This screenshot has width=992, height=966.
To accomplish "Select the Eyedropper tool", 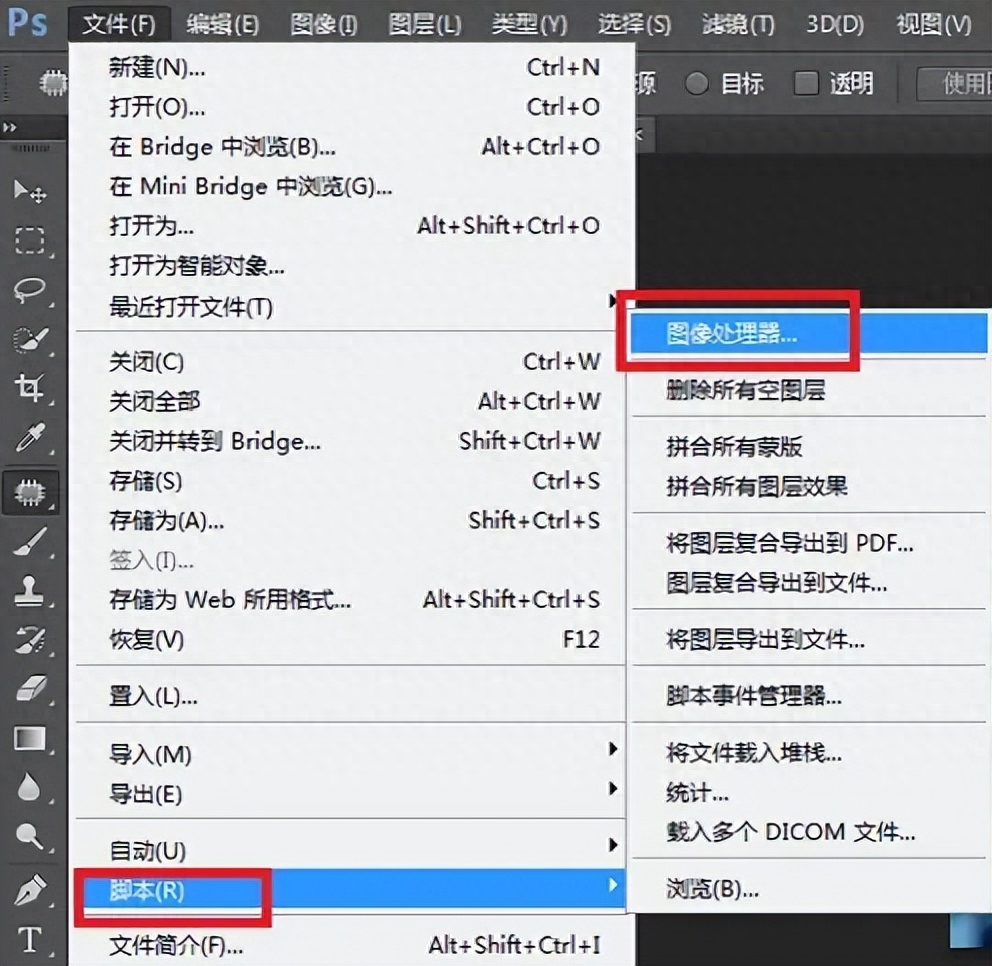I will point(30,437).
